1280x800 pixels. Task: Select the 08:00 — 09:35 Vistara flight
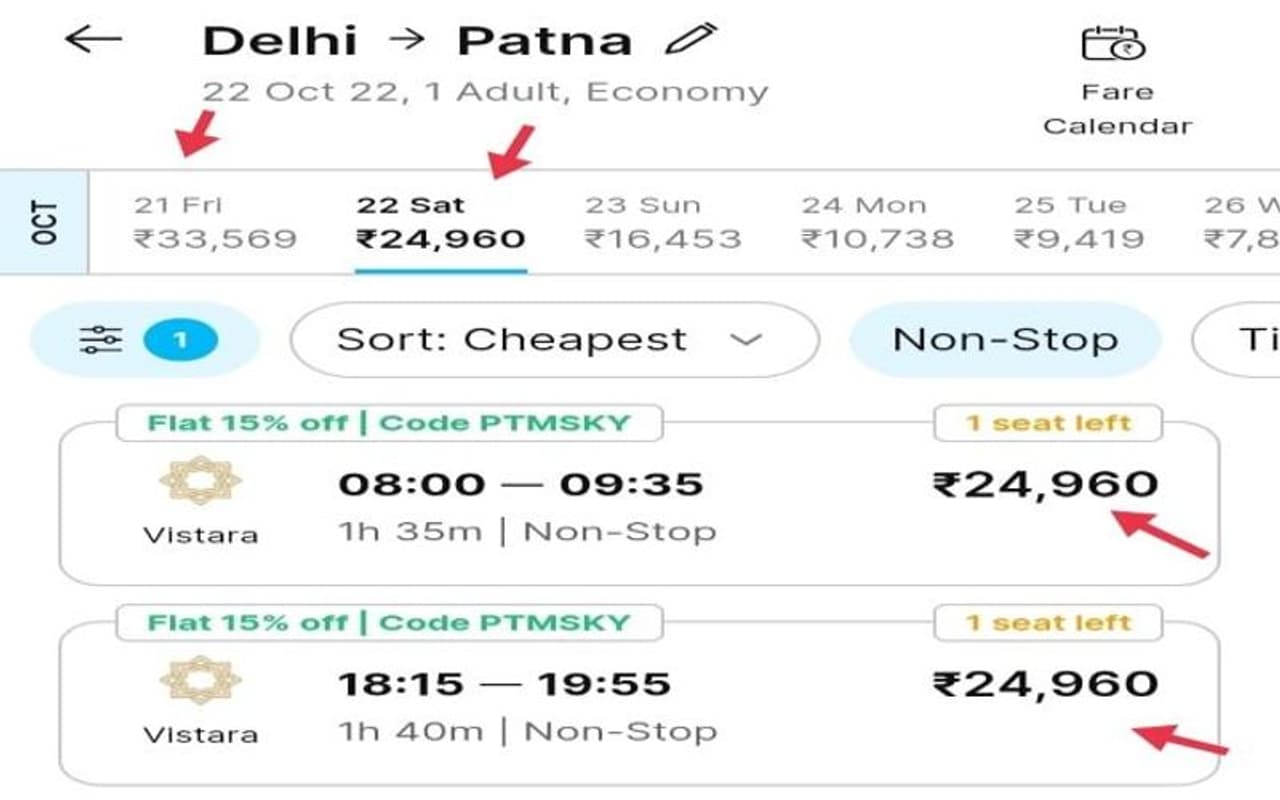click(640, 505)
